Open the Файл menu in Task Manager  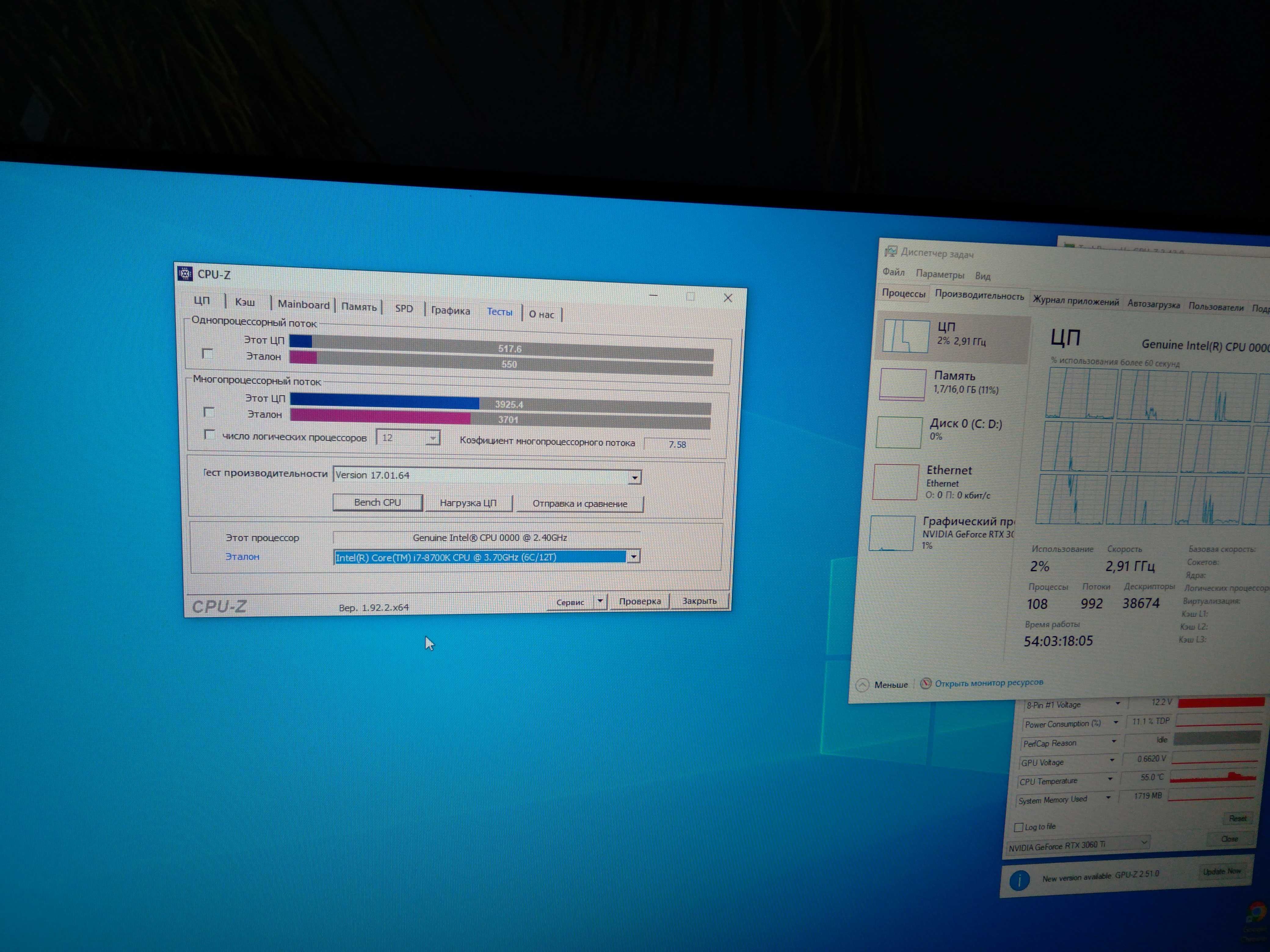tap(893, 272)
